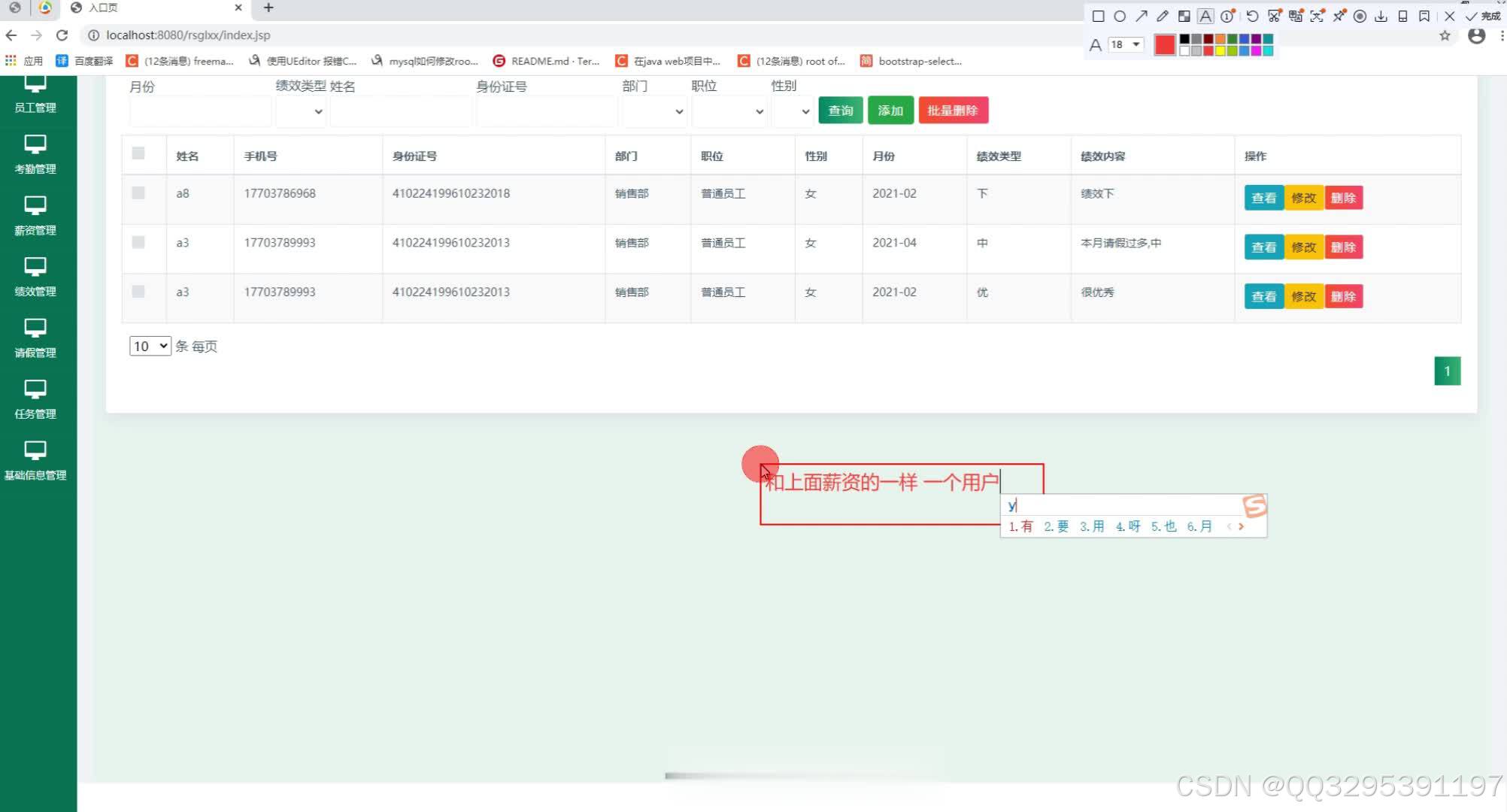The image size is (1507, 812).
Task: Check the row checkbox for a8
Action: pos(138,192)
